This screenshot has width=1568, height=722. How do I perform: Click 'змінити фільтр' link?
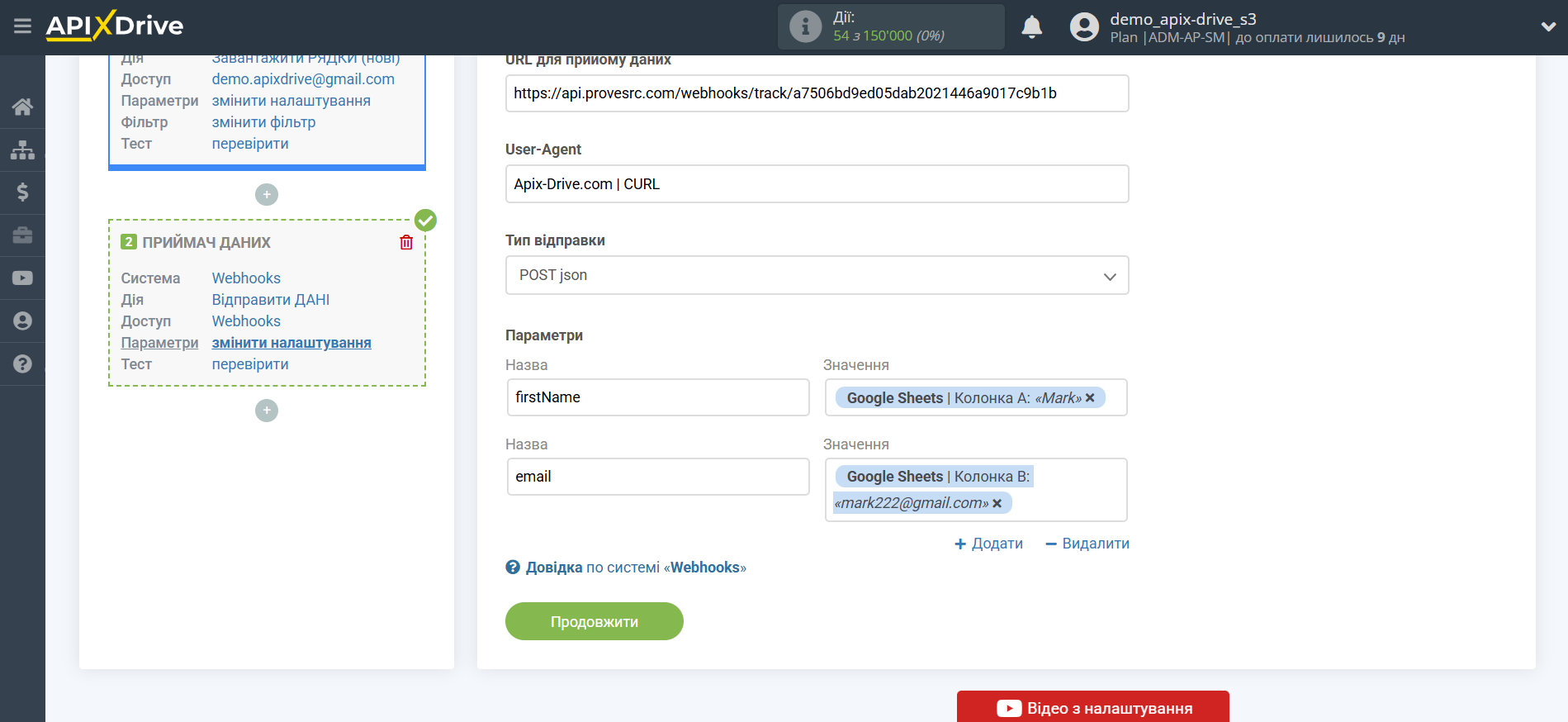(263, 122)
